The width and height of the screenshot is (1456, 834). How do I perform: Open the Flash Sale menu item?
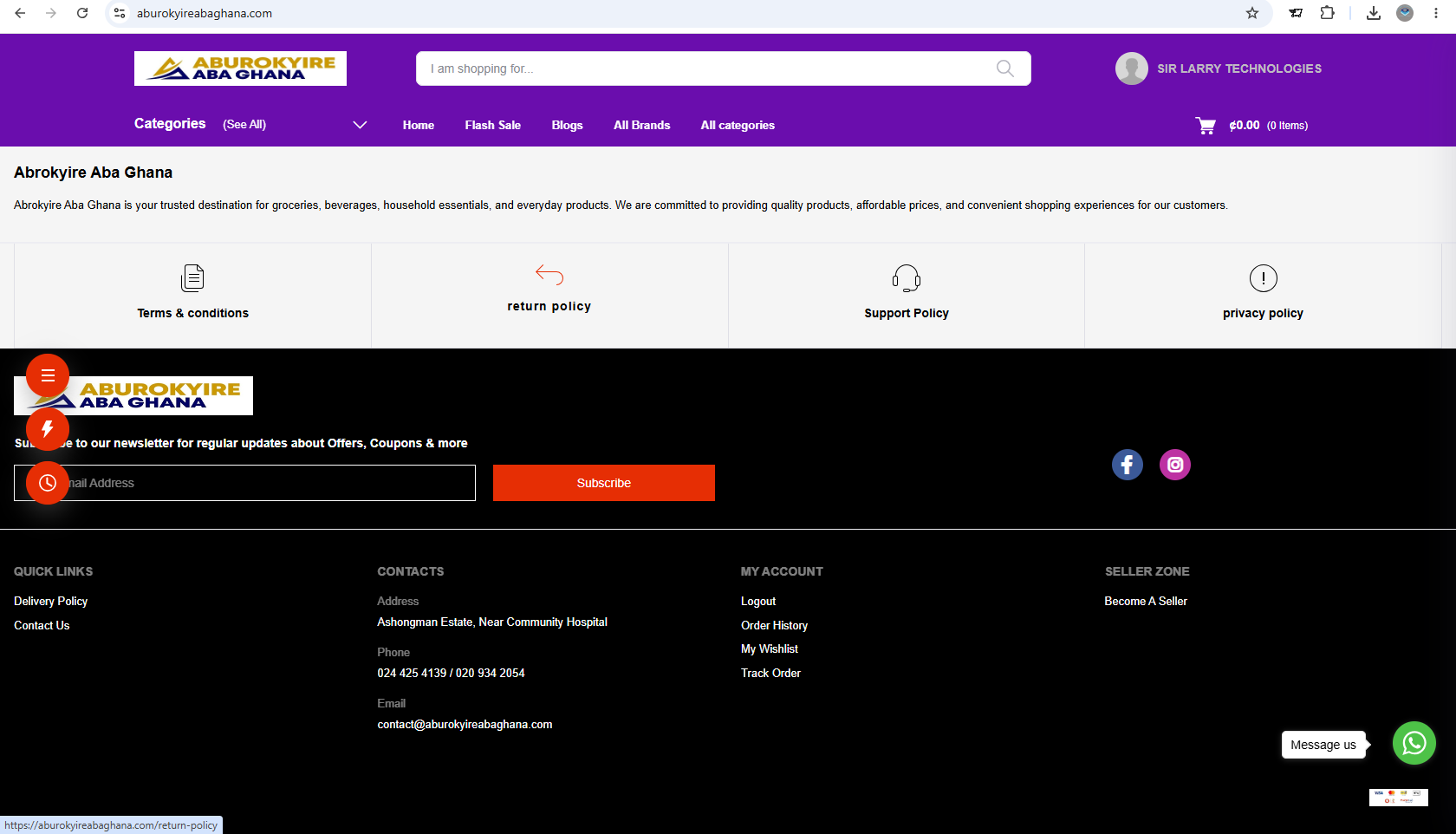click(x=493, y=126)
